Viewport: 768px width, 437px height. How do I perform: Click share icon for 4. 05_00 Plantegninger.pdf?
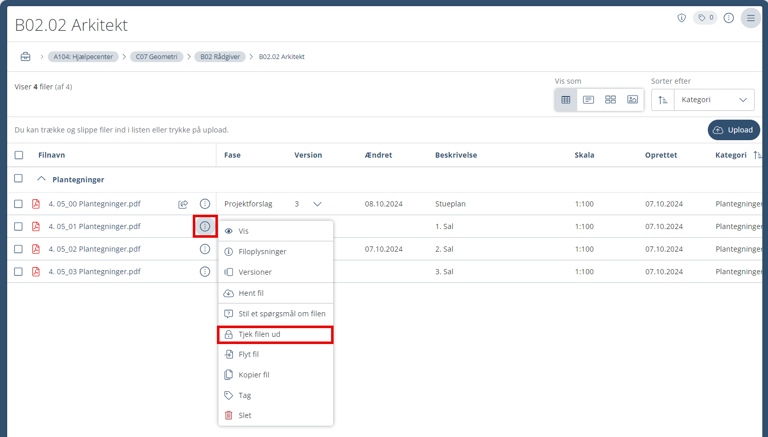[x=183, y=204]
